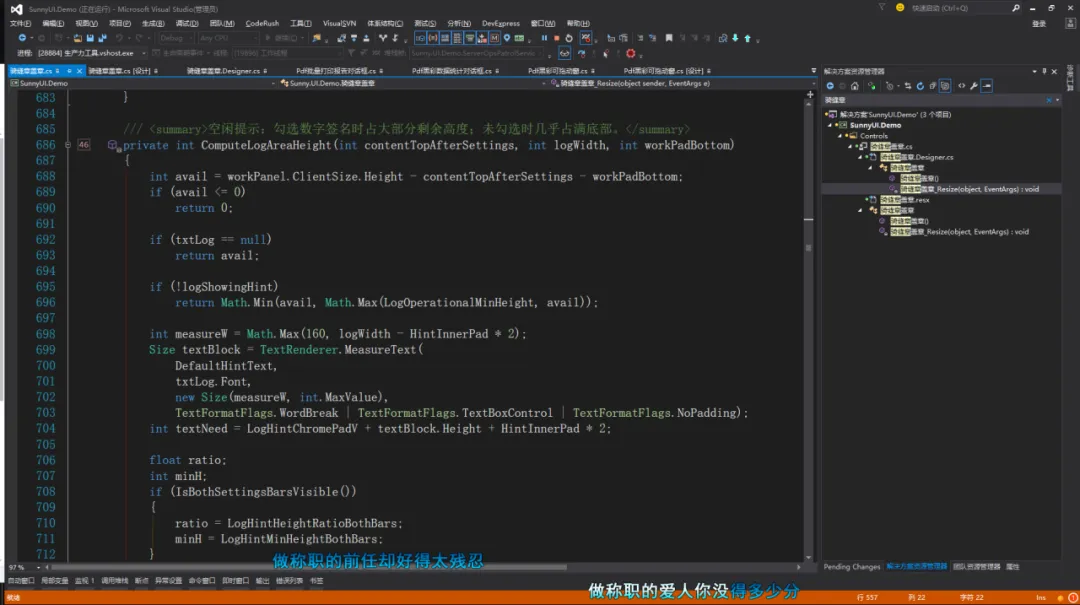The image size is (1080, 605).
Task: Toggle Show All Files in Solution Explorer
Action: 945,86
